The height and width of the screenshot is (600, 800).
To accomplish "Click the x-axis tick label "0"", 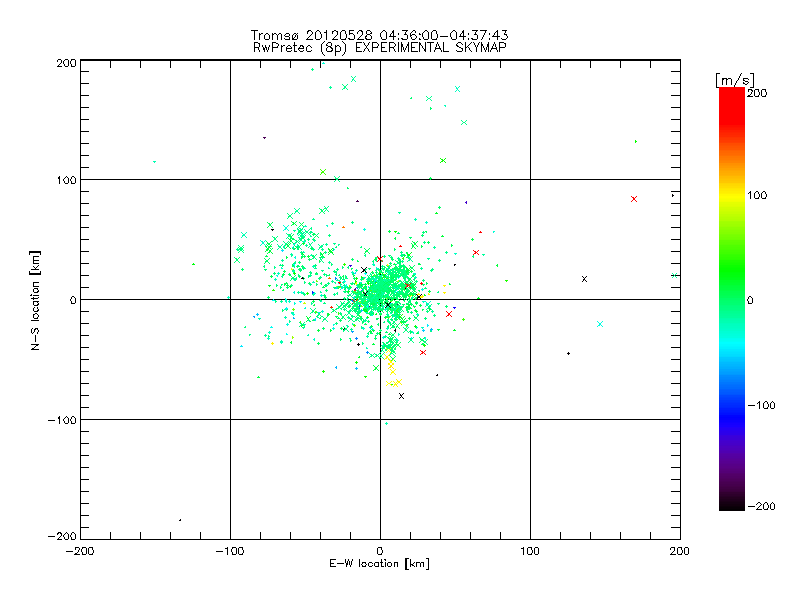I will pyautogui.click(x=380, y=551).
